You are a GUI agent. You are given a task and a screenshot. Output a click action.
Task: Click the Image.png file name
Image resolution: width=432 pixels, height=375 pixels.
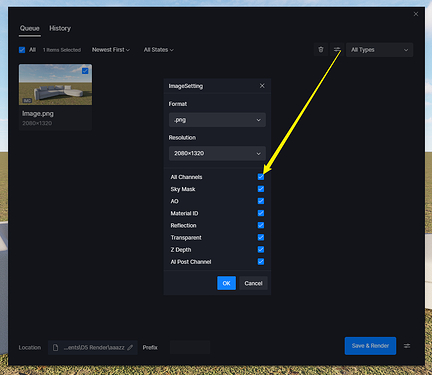pyautogui.click(x=38, y=114)
